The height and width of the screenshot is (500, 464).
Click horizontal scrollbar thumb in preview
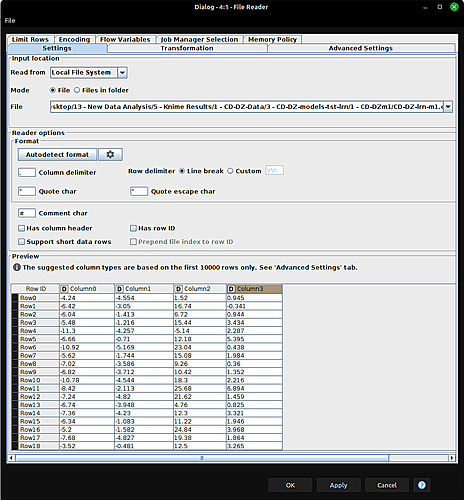pos(202,458)
